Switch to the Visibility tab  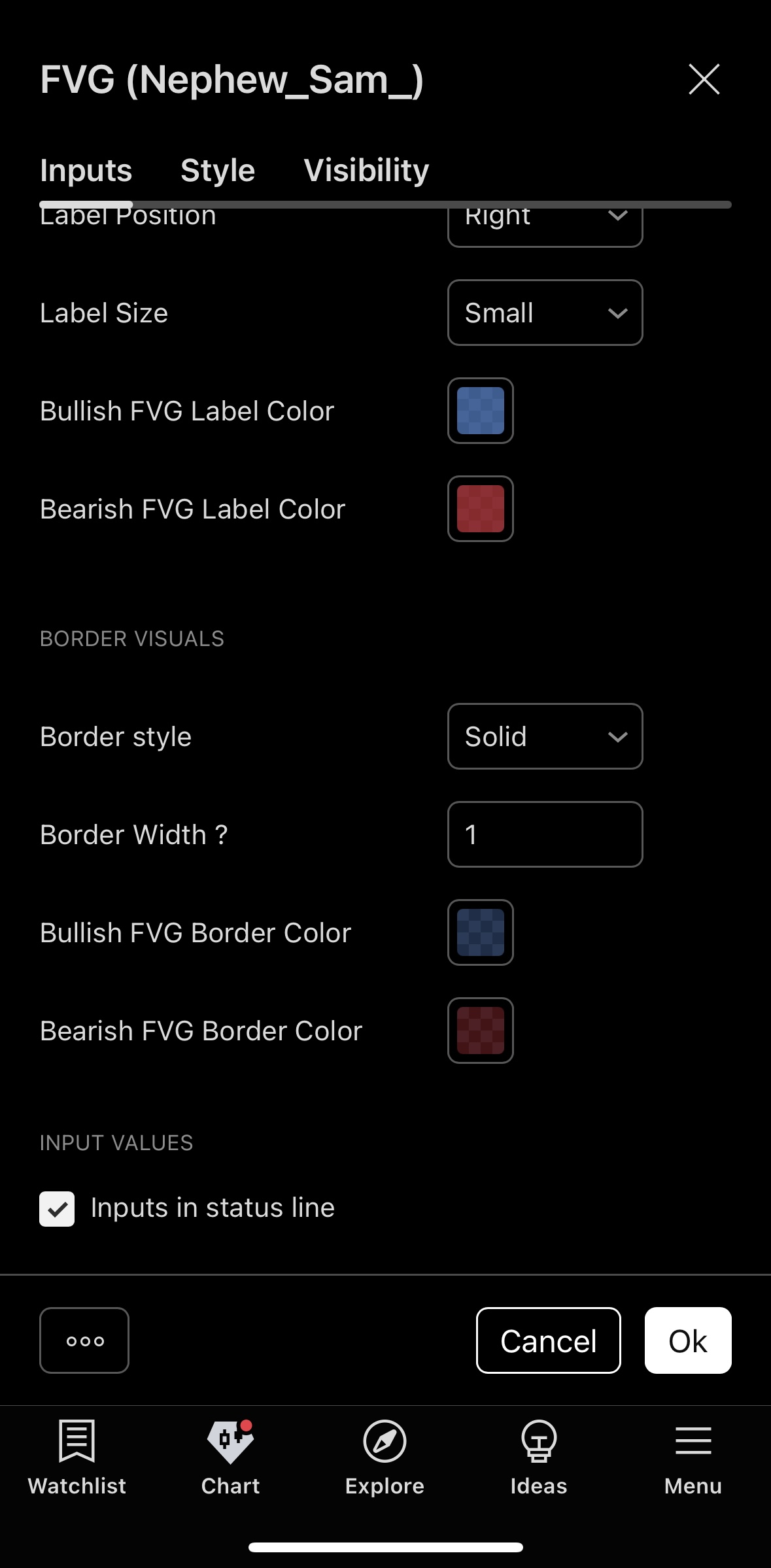coord(366,171)
